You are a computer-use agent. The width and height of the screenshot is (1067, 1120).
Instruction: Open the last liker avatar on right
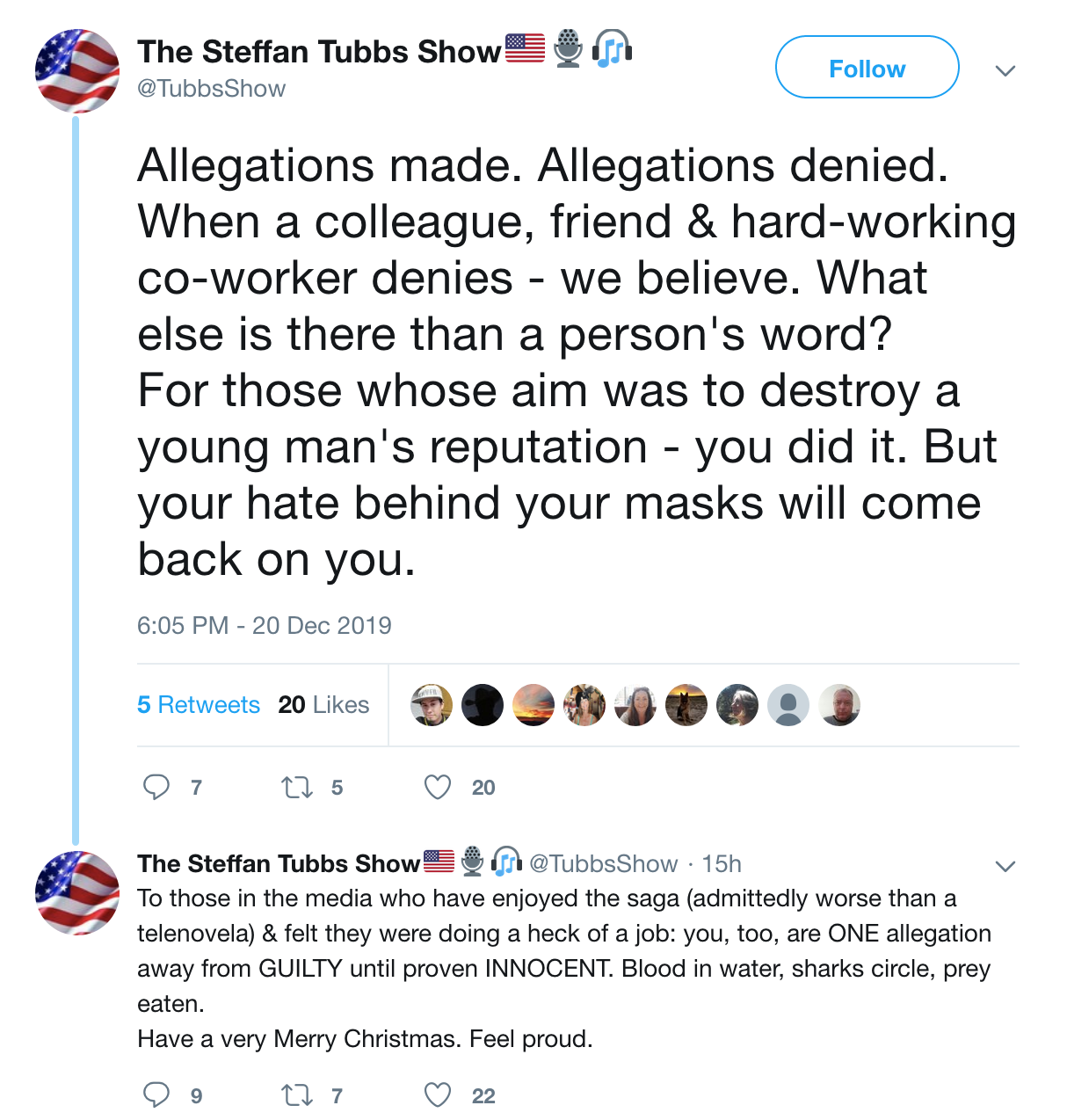pos(839,705)
